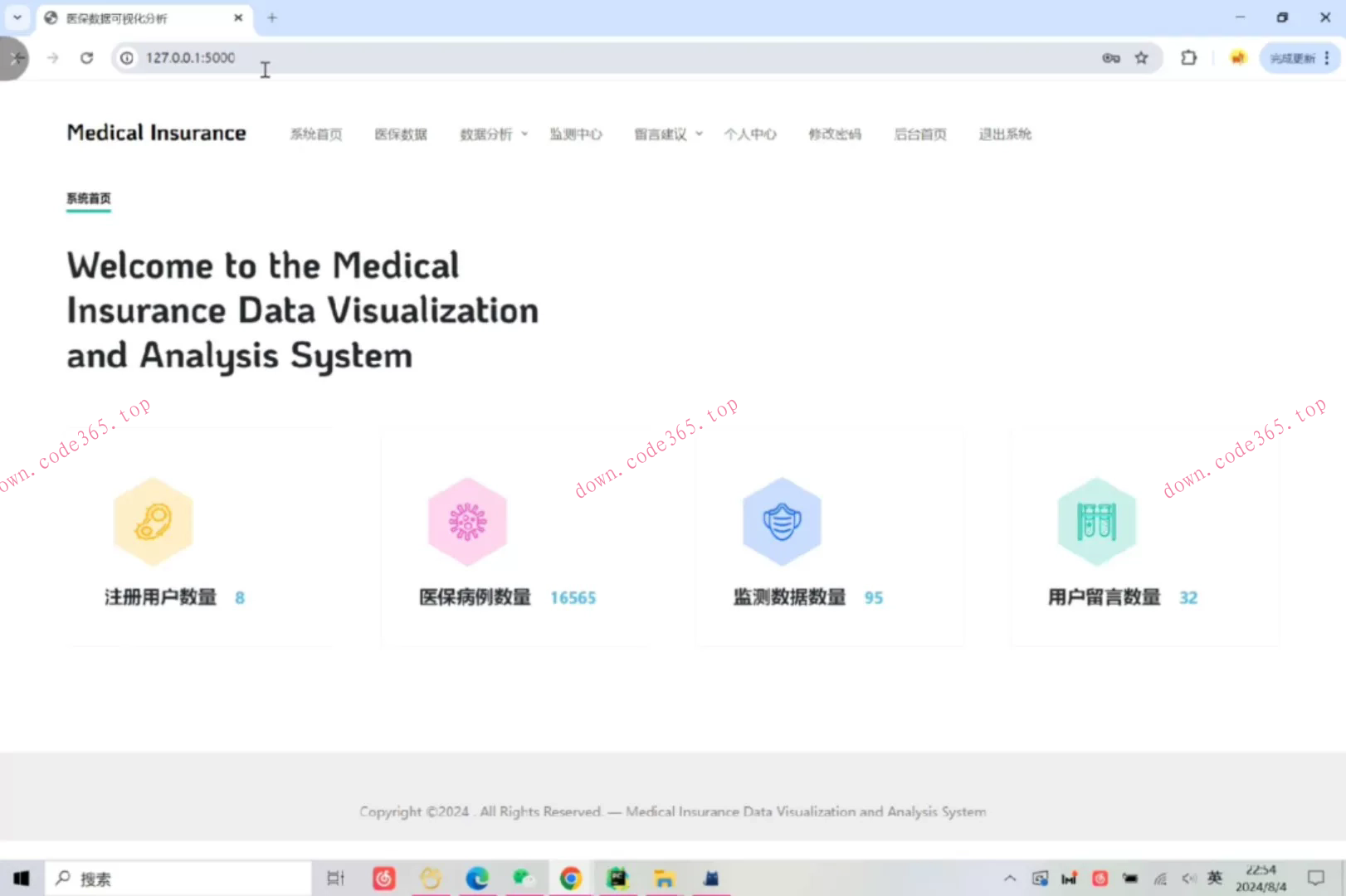Click the blue mask monitoring data icon
Viewport: 1346px width, 896px height.
[782, 522]
